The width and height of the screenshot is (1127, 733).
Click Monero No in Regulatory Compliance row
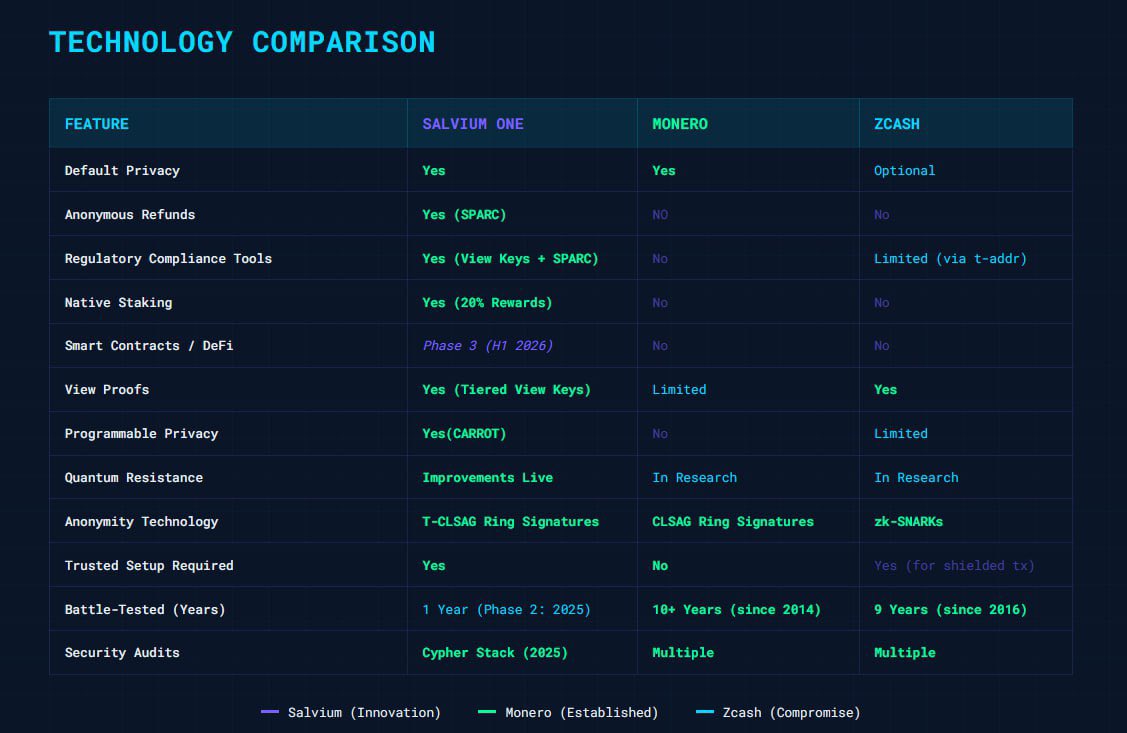(x=660, y=258)
